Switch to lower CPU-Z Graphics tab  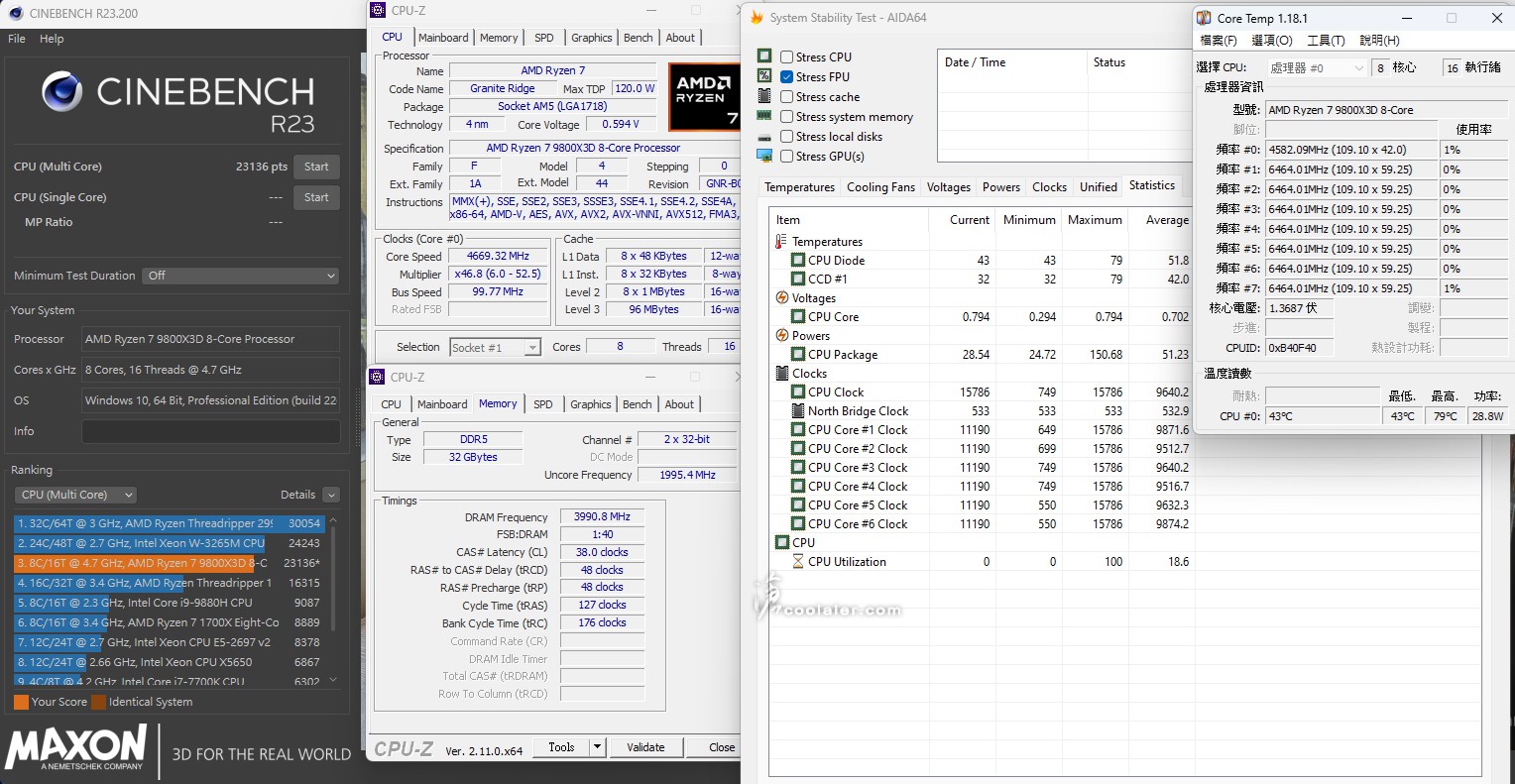591,404
